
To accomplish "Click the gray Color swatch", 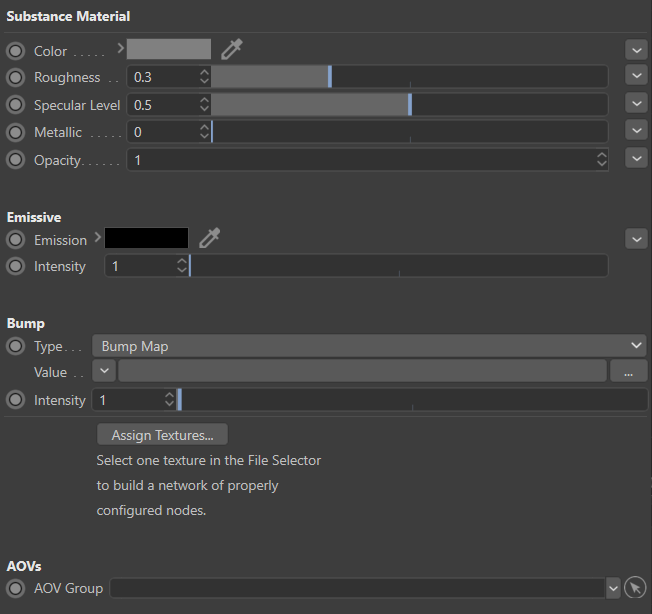I will pos(168,49).
